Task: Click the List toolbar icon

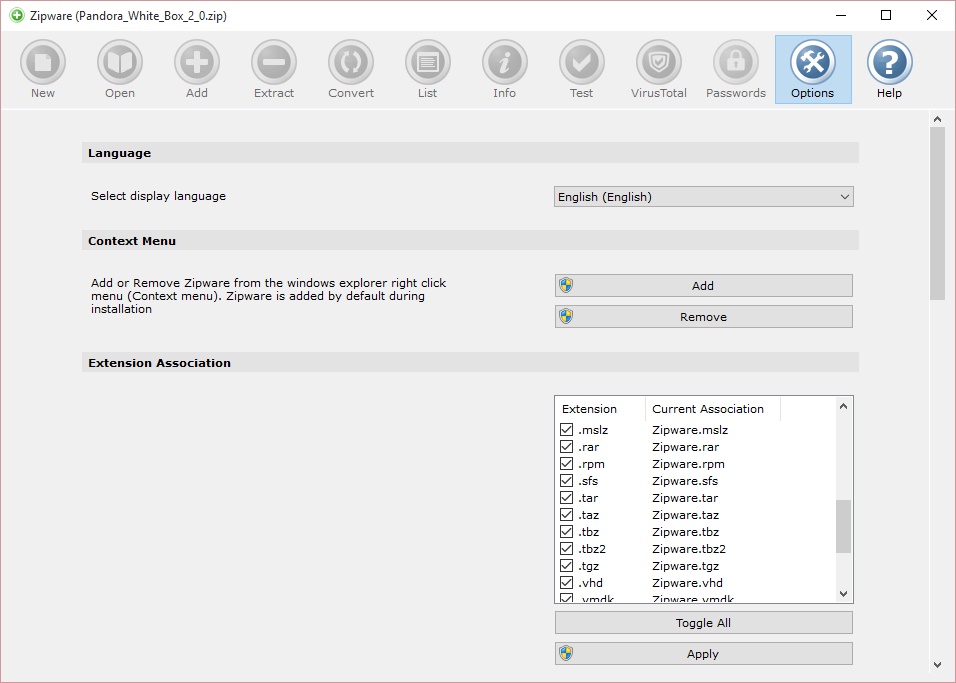Action: 427,62
